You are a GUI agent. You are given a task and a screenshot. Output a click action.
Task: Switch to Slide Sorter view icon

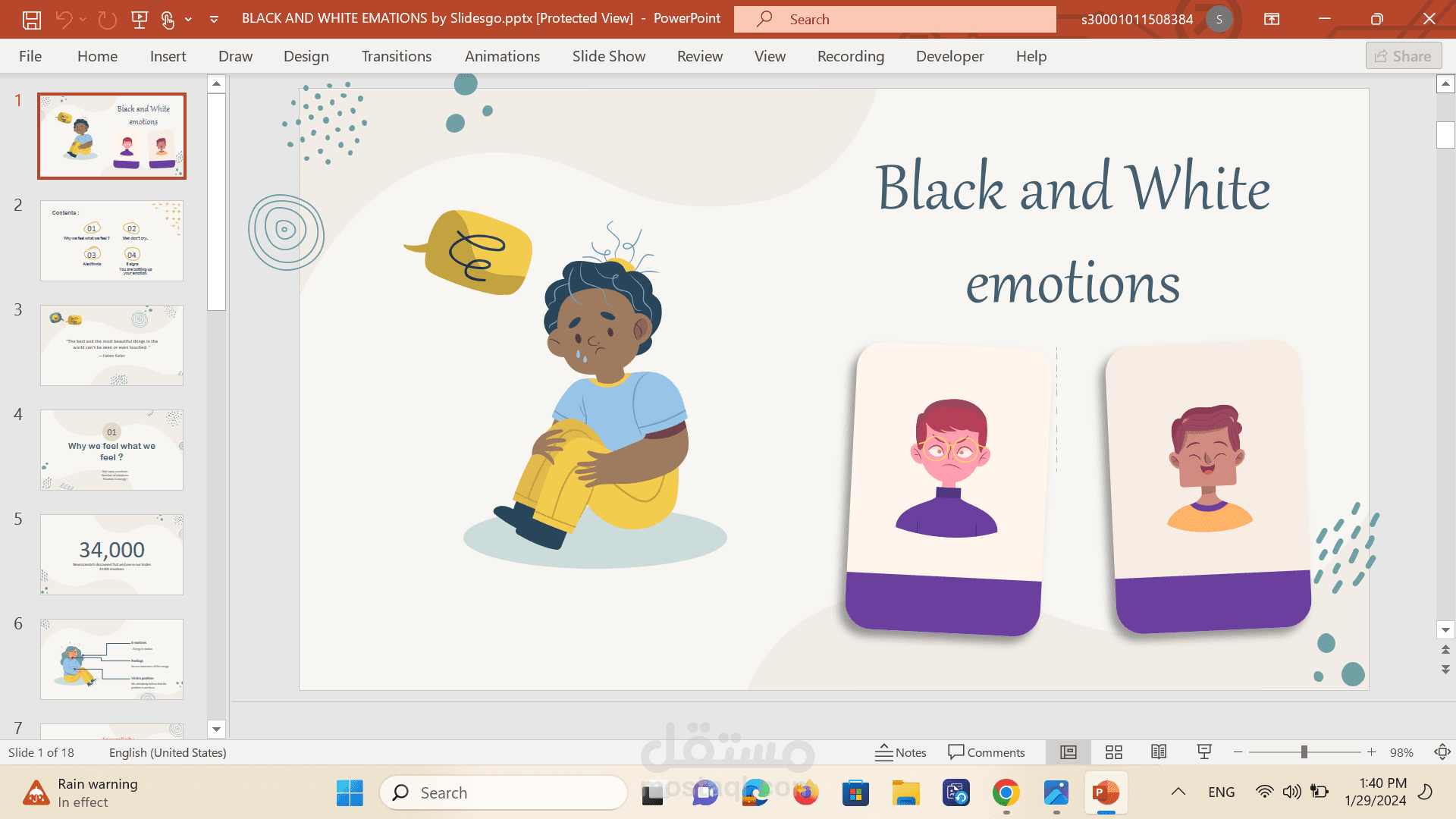click(1113, 752)
